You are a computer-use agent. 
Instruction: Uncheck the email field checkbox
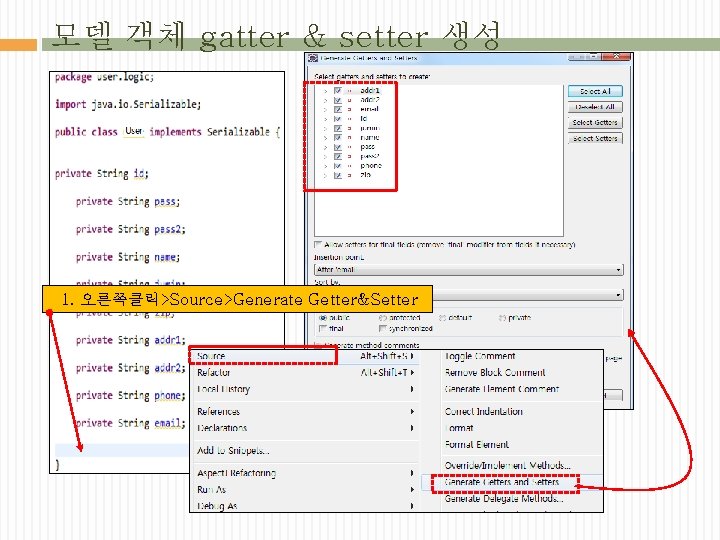[x=338, y=109]
